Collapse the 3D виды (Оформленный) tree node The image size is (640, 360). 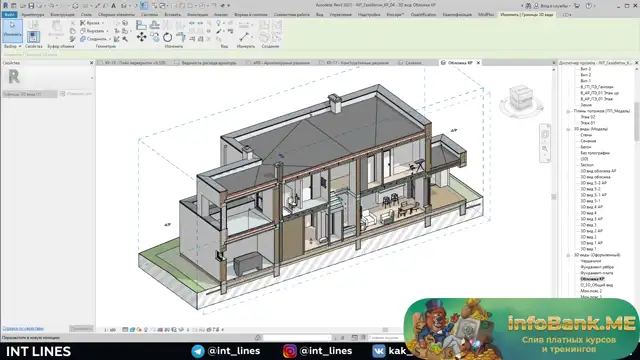568,255
